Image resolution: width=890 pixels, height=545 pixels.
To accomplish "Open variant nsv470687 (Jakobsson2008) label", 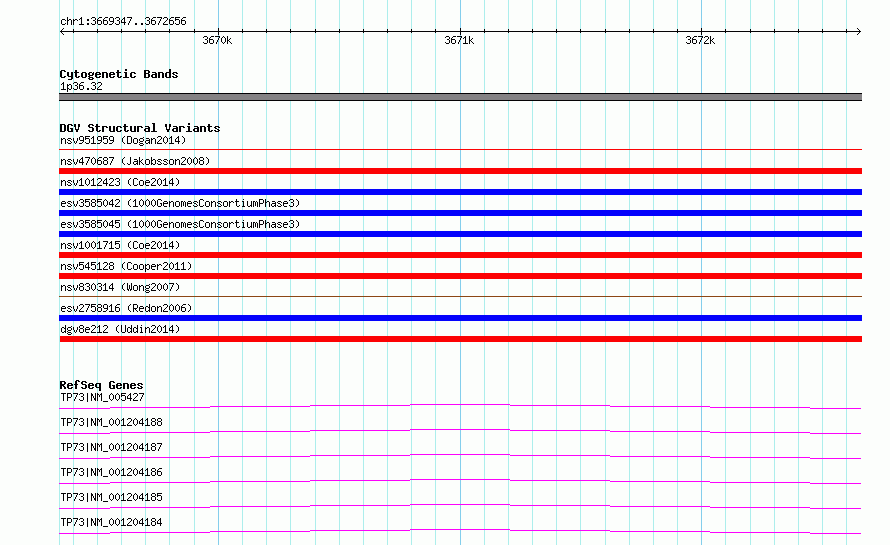I will (135, 161).
